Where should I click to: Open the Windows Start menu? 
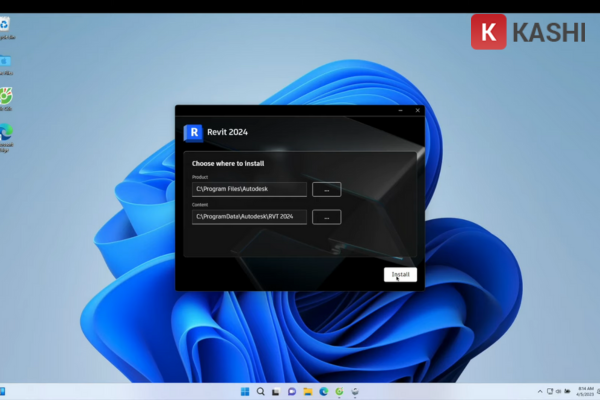pos(245,391)
